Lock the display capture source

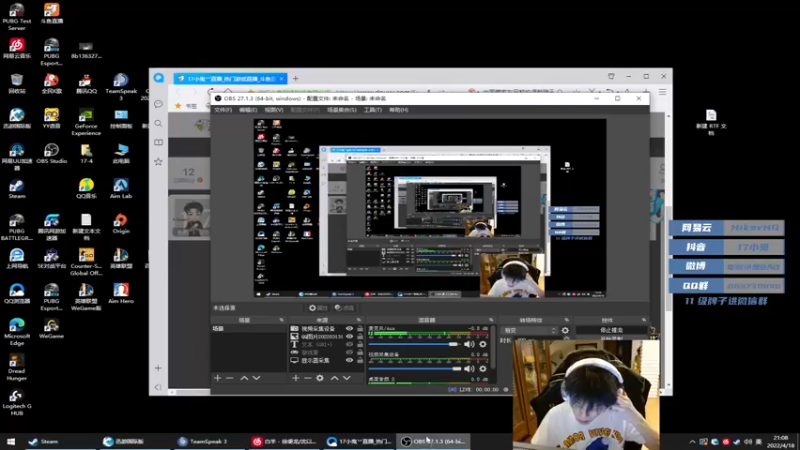point(360,360)
